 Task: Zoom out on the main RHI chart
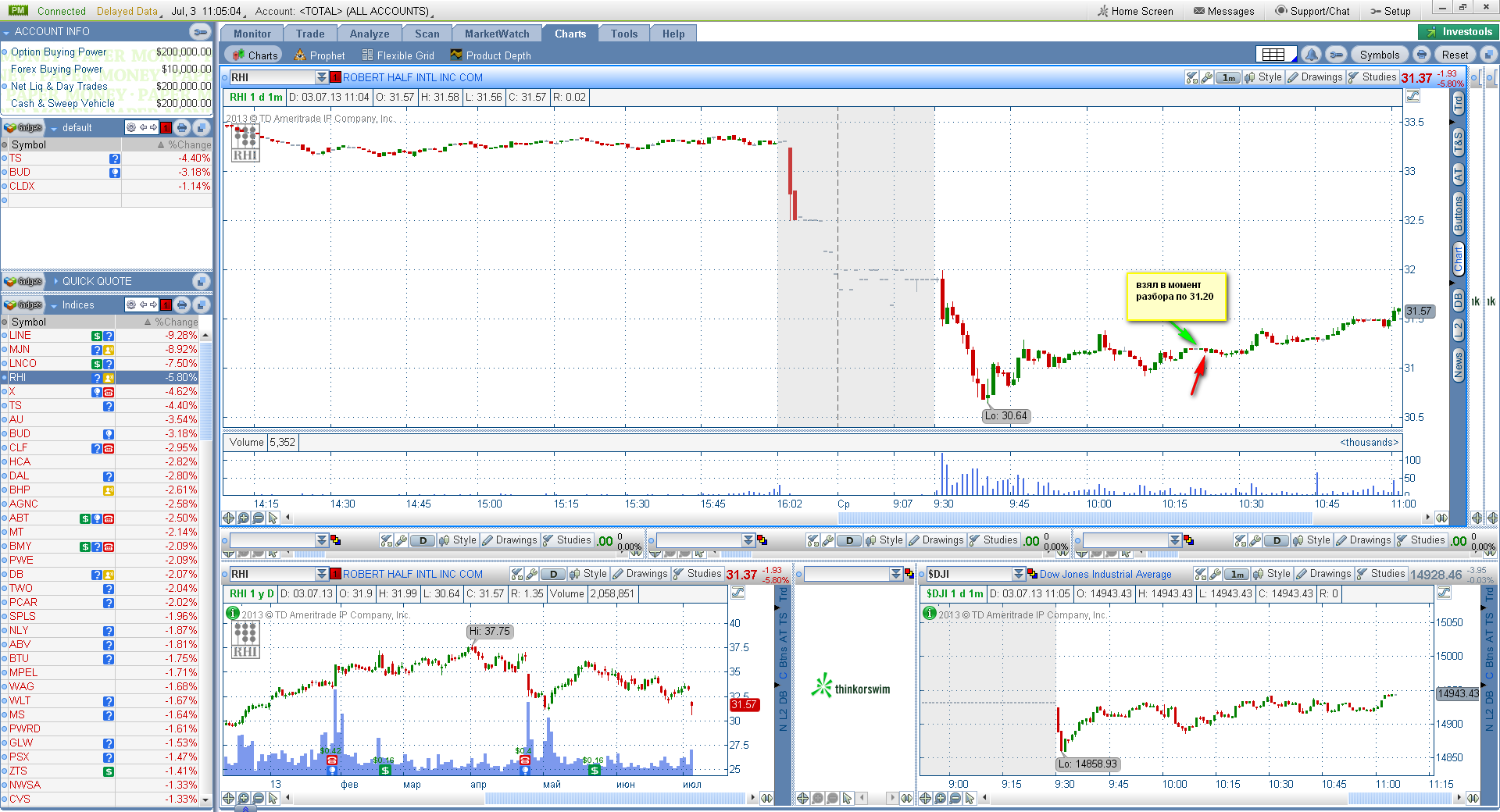point(259,518)
